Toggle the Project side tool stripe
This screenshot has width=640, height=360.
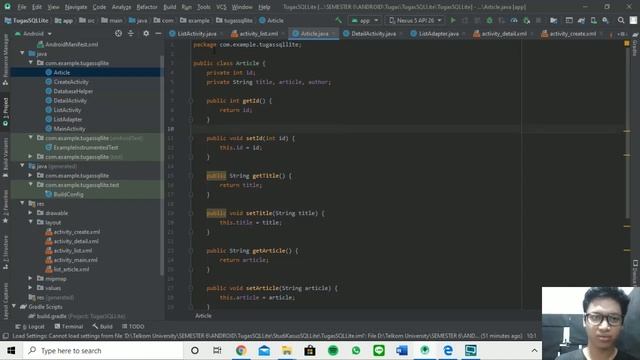point(5,111)
